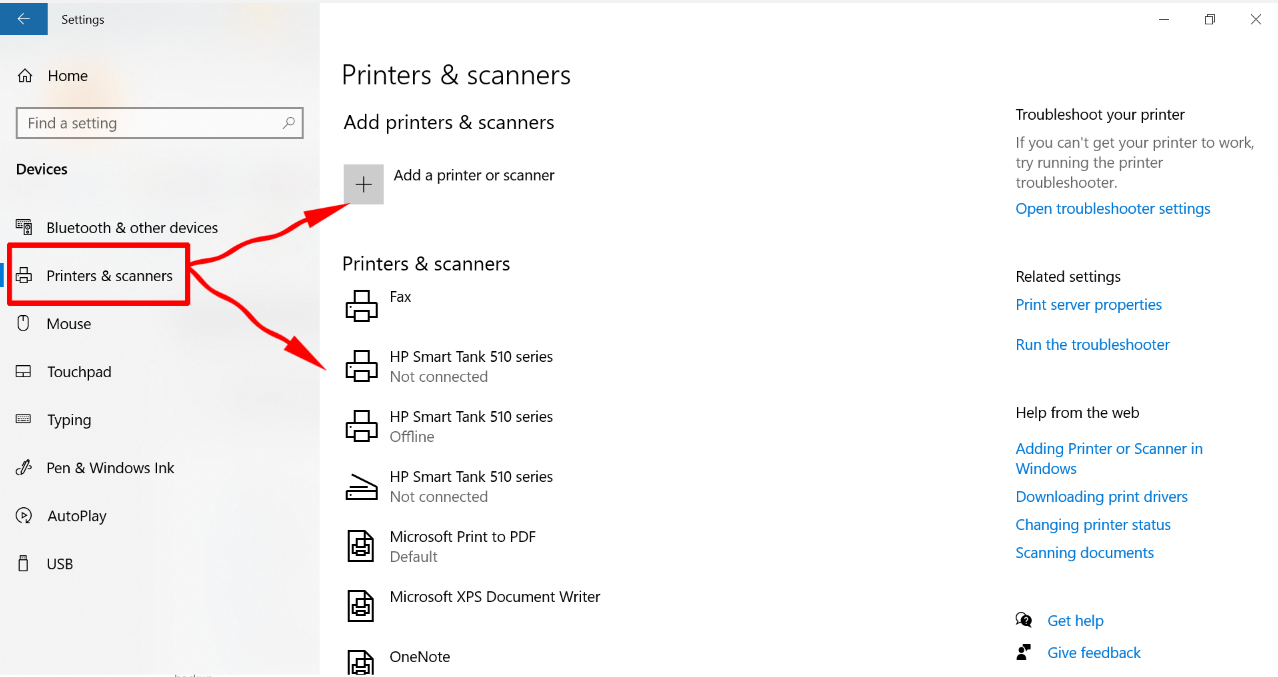Select Printers & scanners in sidebar

(109, 276)
